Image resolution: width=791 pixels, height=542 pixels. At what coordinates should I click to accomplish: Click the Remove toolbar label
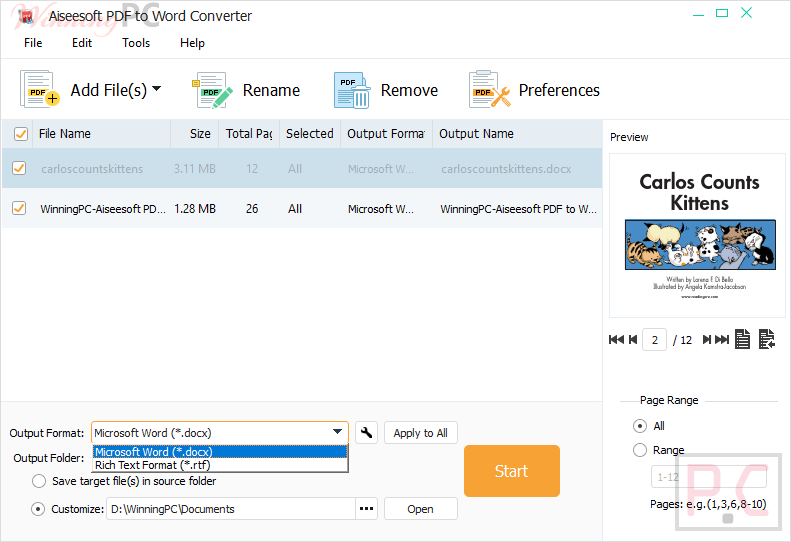409,90
